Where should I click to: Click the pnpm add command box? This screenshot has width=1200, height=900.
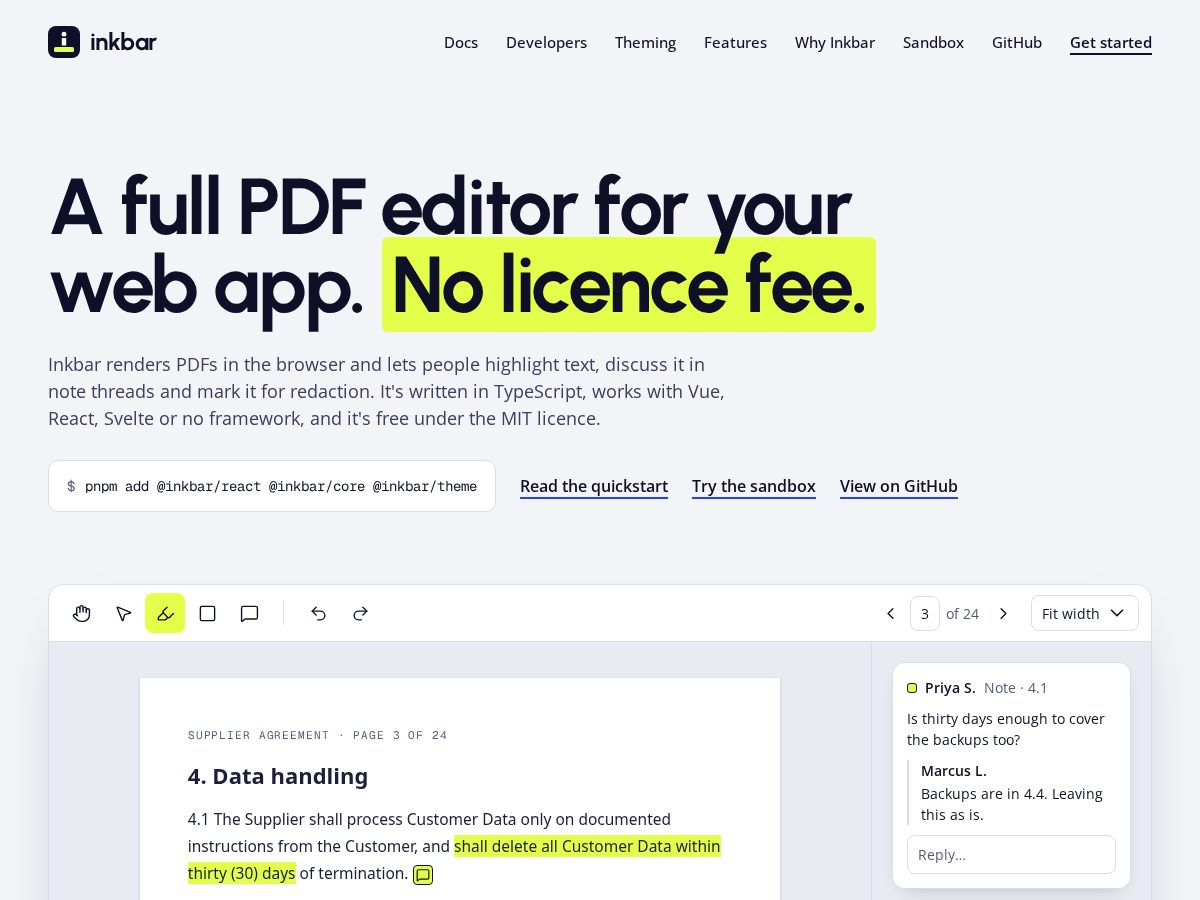(x=272, y=486)
